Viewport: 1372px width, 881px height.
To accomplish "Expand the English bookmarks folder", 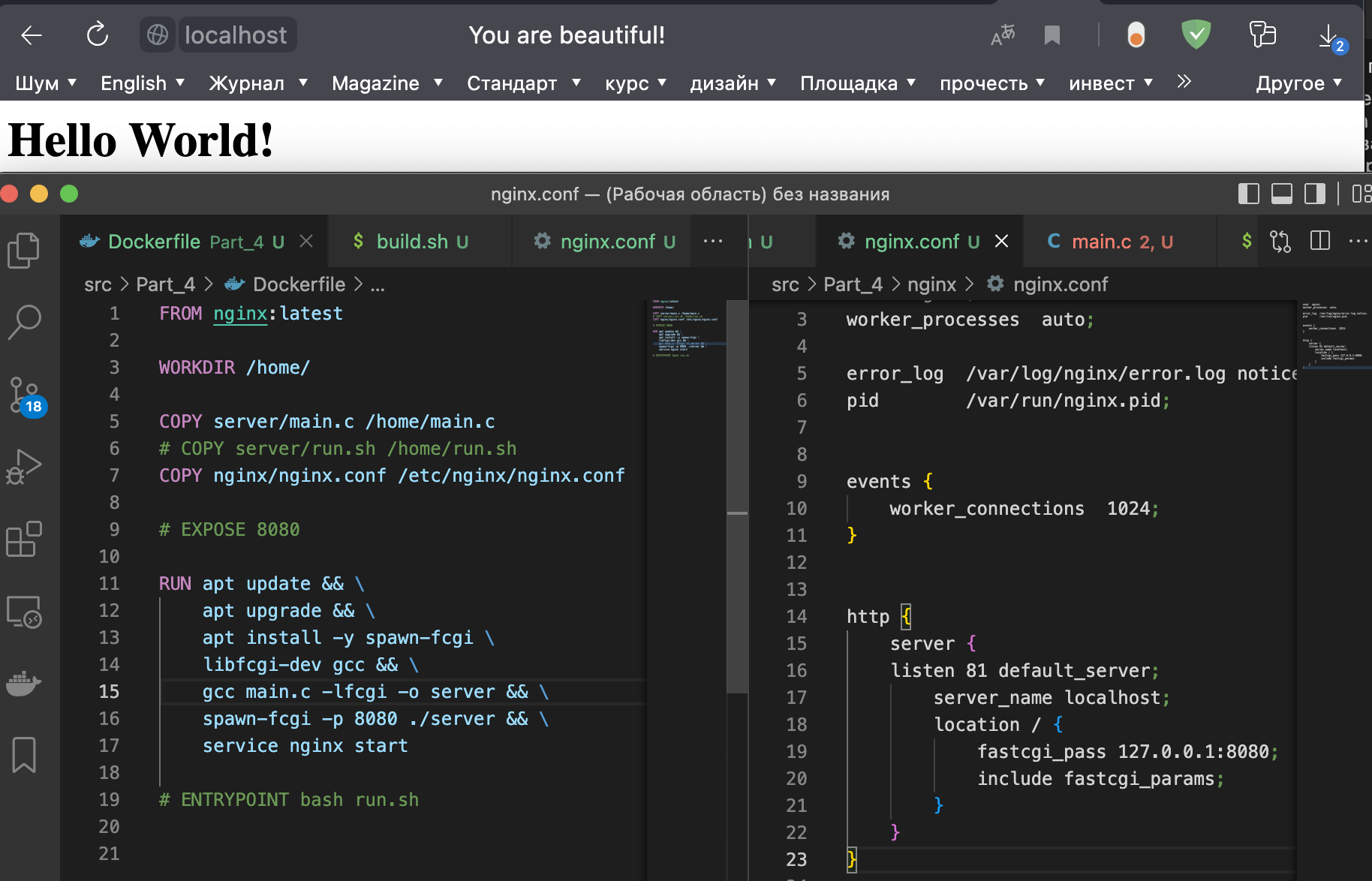I will click(x=143, y=83).
